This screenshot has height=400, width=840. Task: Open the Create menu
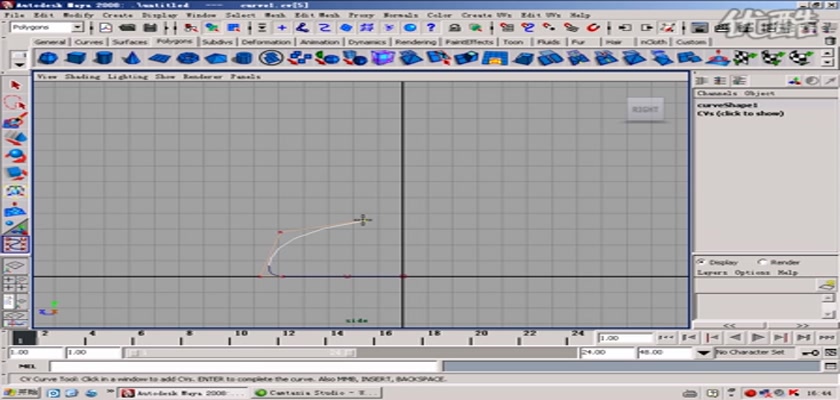117,15
